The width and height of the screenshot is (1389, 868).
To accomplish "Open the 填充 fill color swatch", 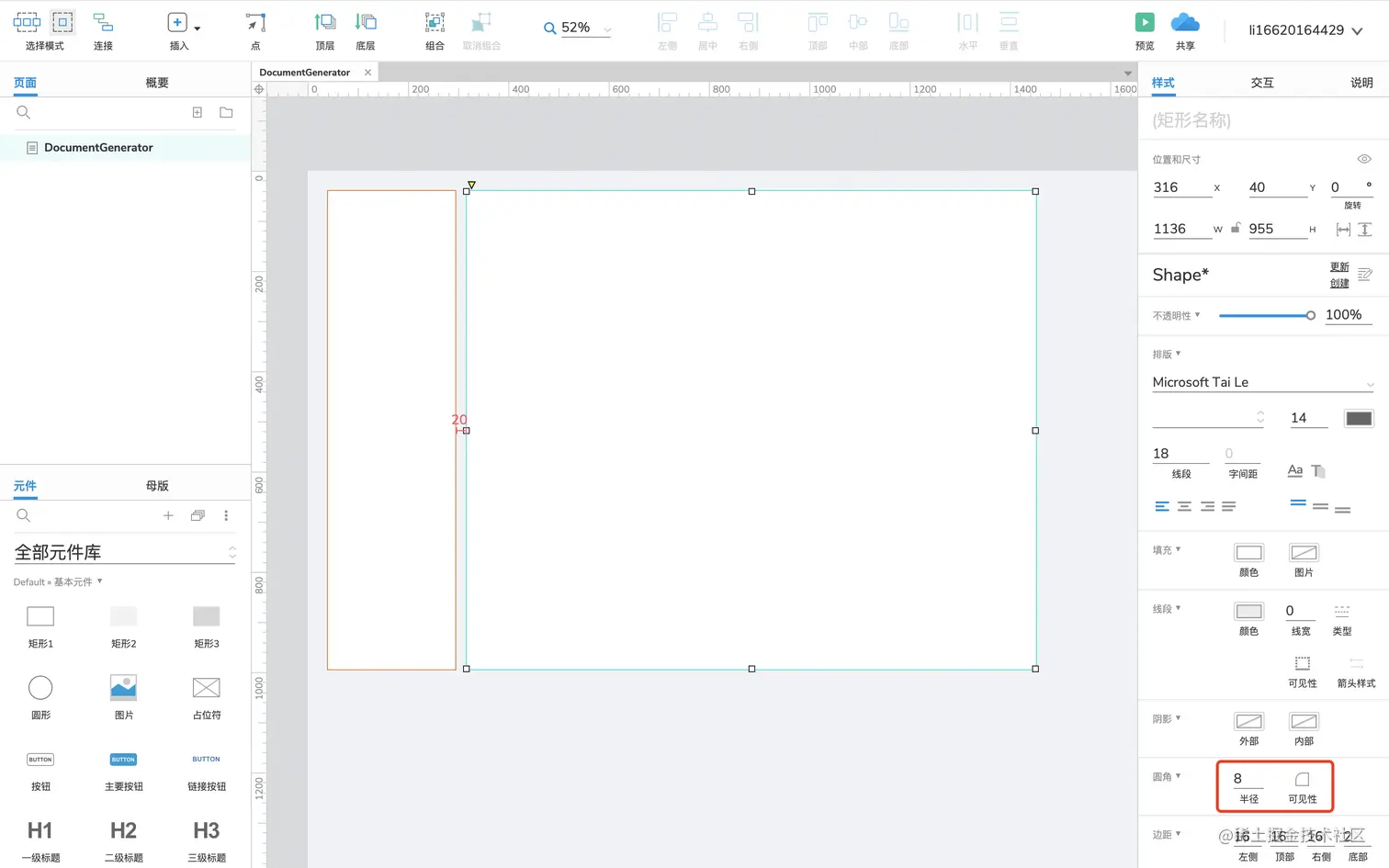I will (1248, 552).
